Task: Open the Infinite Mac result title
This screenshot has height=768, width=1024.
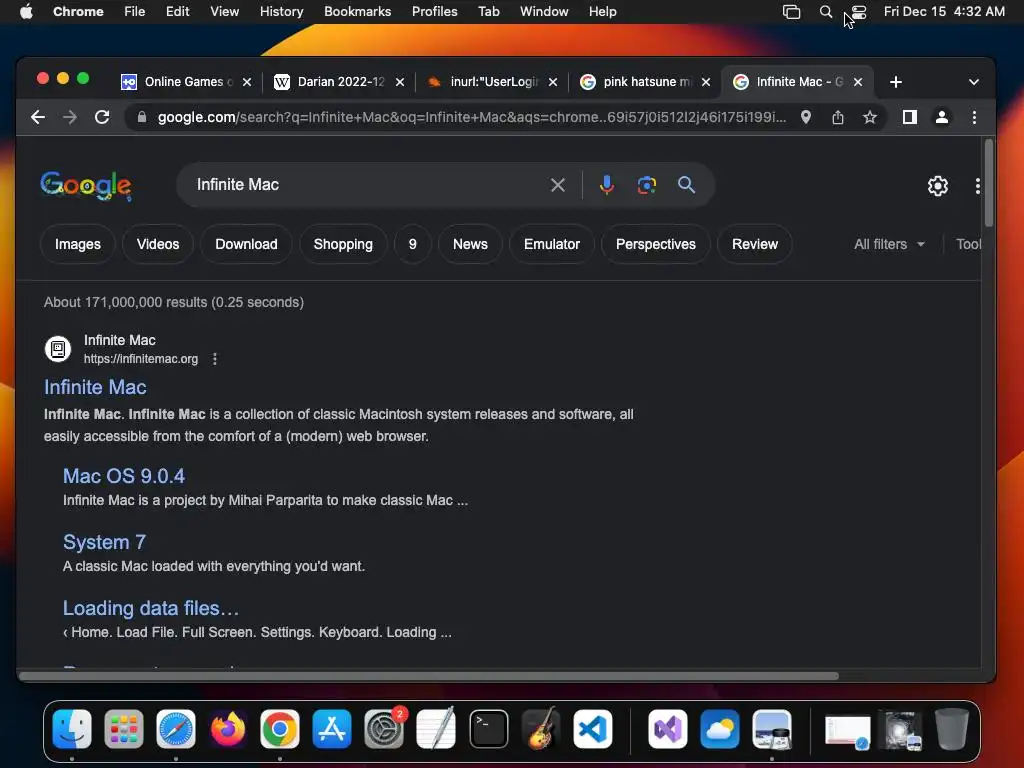Action: (95, 387)
